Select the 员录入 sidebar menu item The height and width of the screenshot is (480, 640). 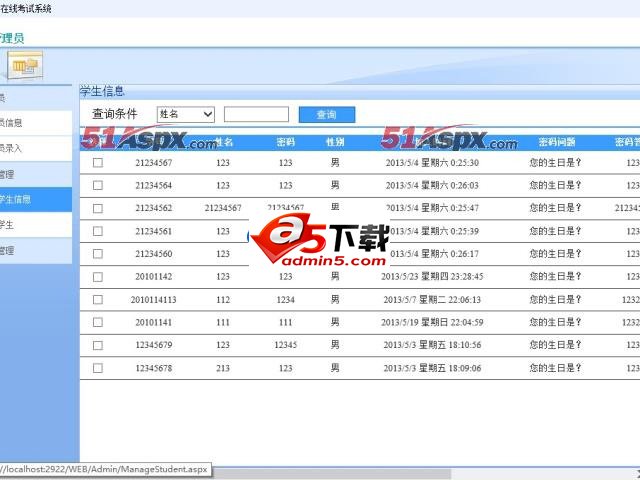(x=36, y=149)
